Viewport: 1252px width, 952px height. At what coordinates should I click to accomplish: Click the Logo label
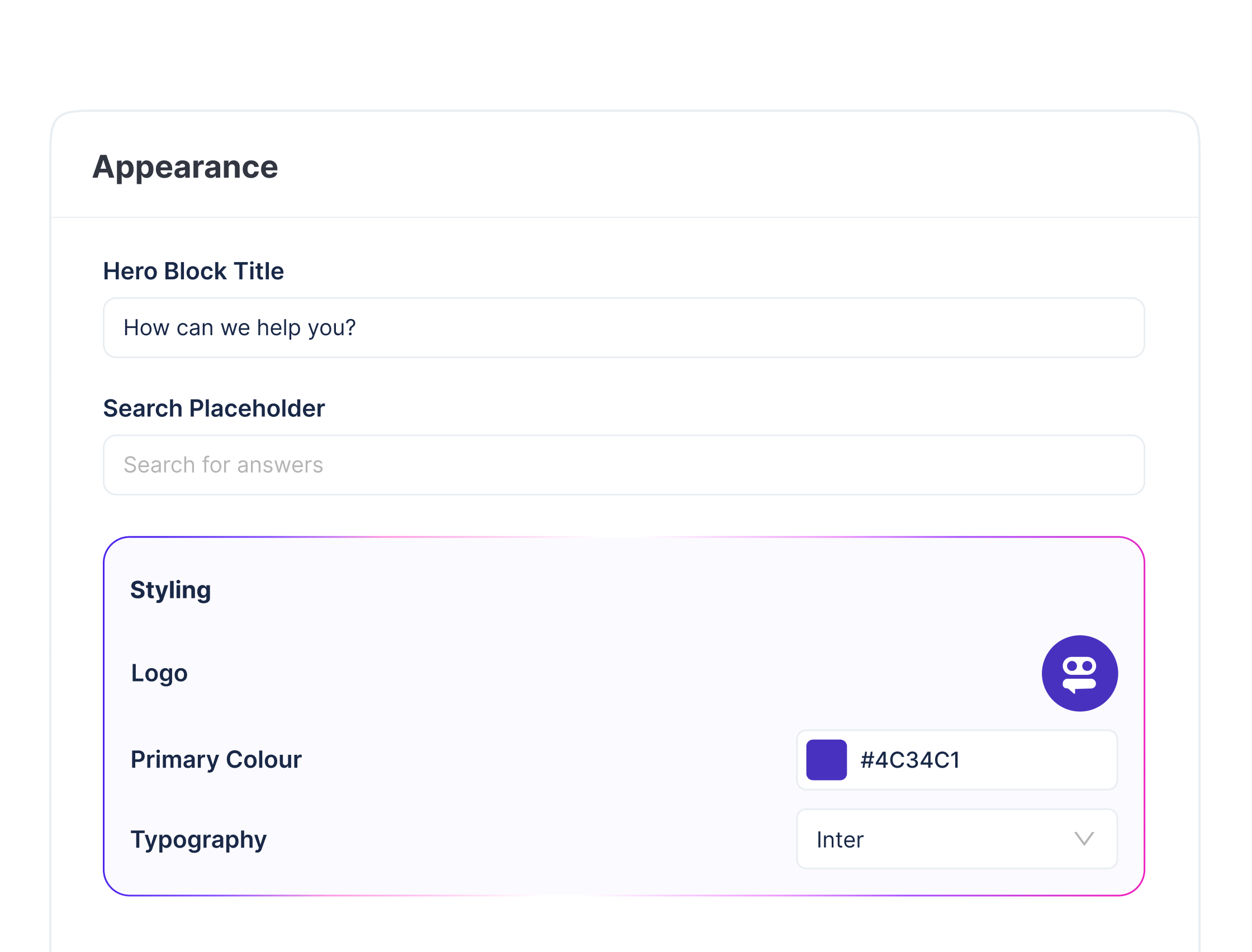159,673
